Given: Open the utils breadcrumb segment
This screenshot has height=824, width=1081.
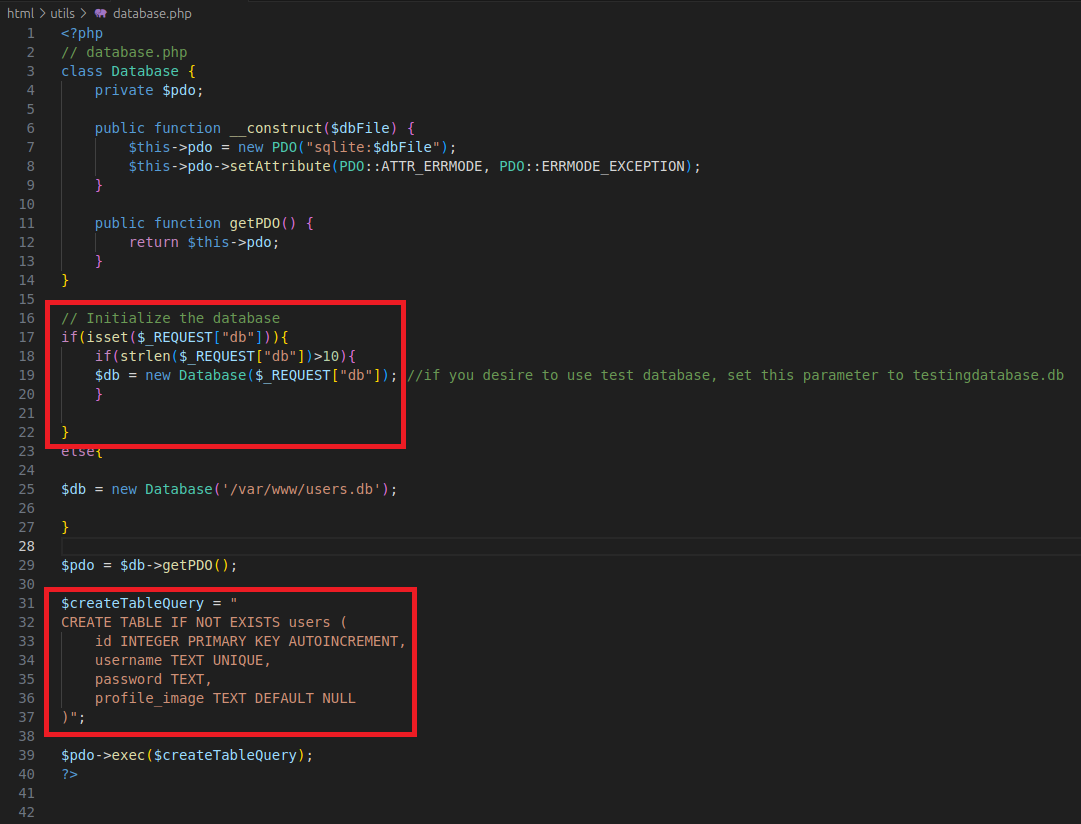Looking at the screenshot, I should tap(62, 14).
